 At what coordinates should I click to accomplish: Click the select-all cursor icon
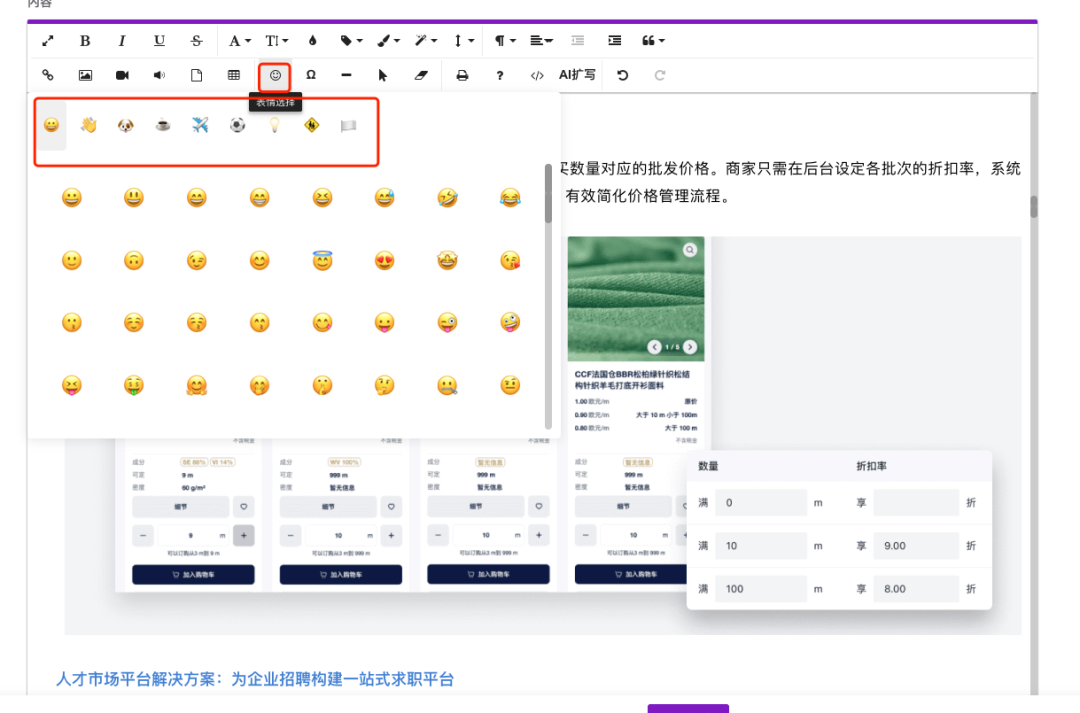click(x=383, y=75)
